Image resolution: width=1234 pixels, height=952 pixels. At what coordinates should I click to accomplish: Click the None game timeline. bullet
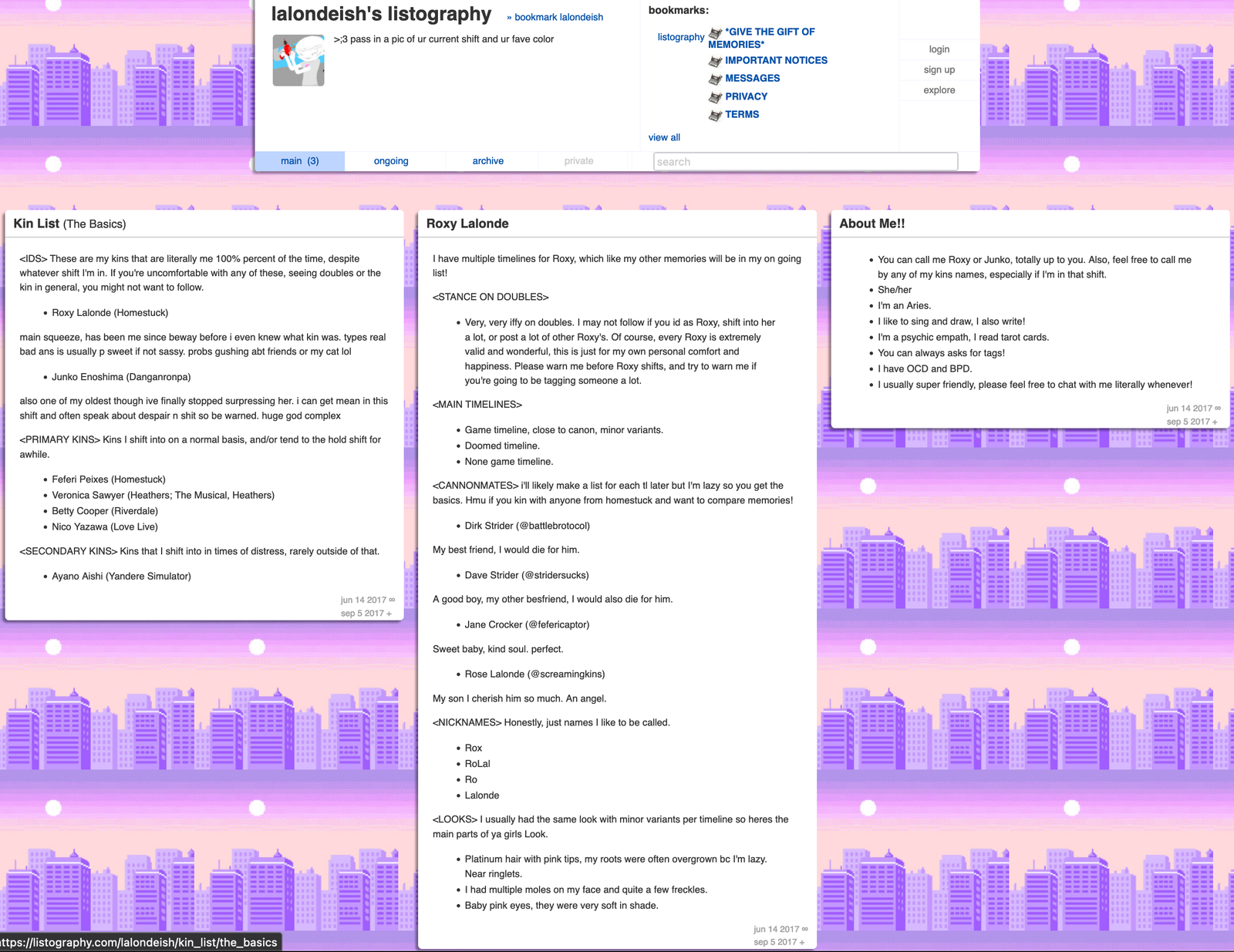point(509,462)
